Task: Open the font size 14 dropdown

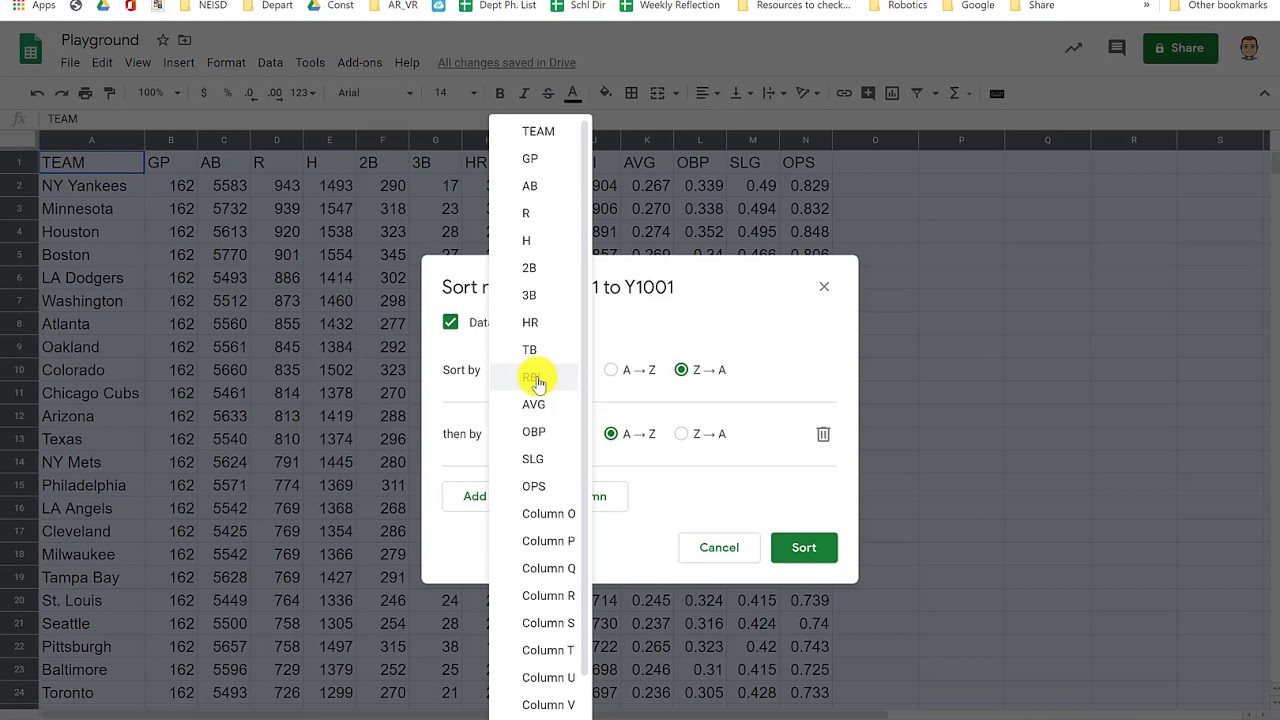Action: [454, 93]
